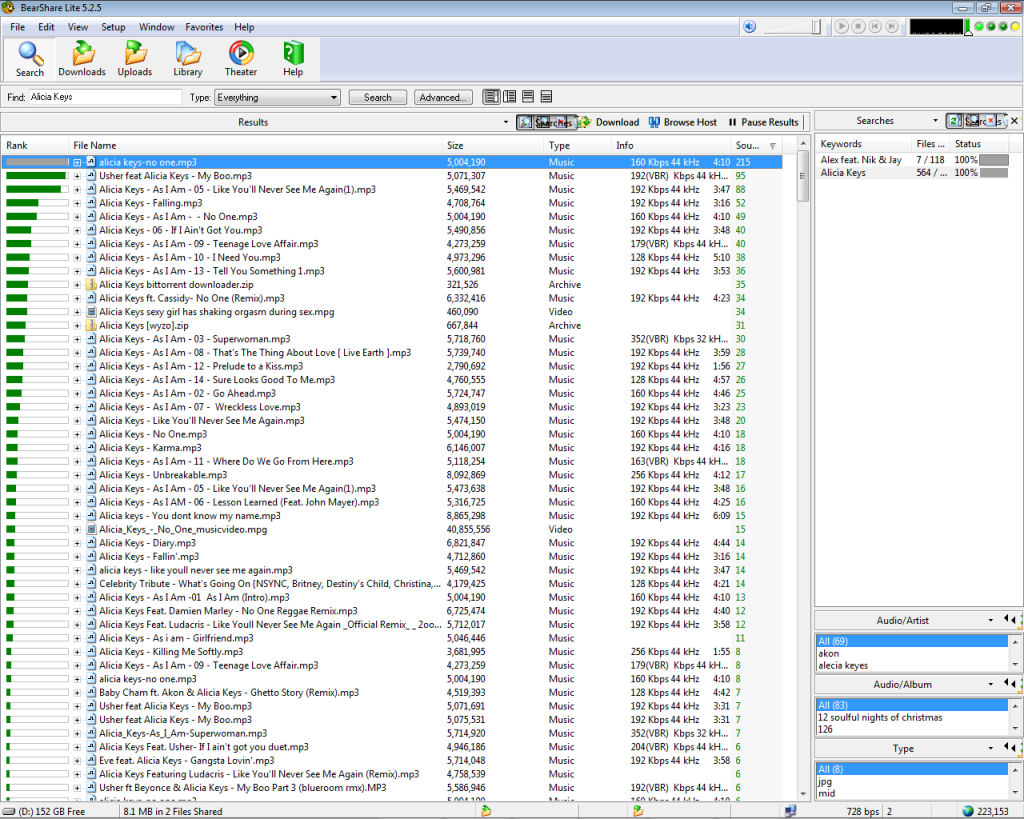Mute audio with the speaker icon
The image size is (1024, 819).
[750, 27]
